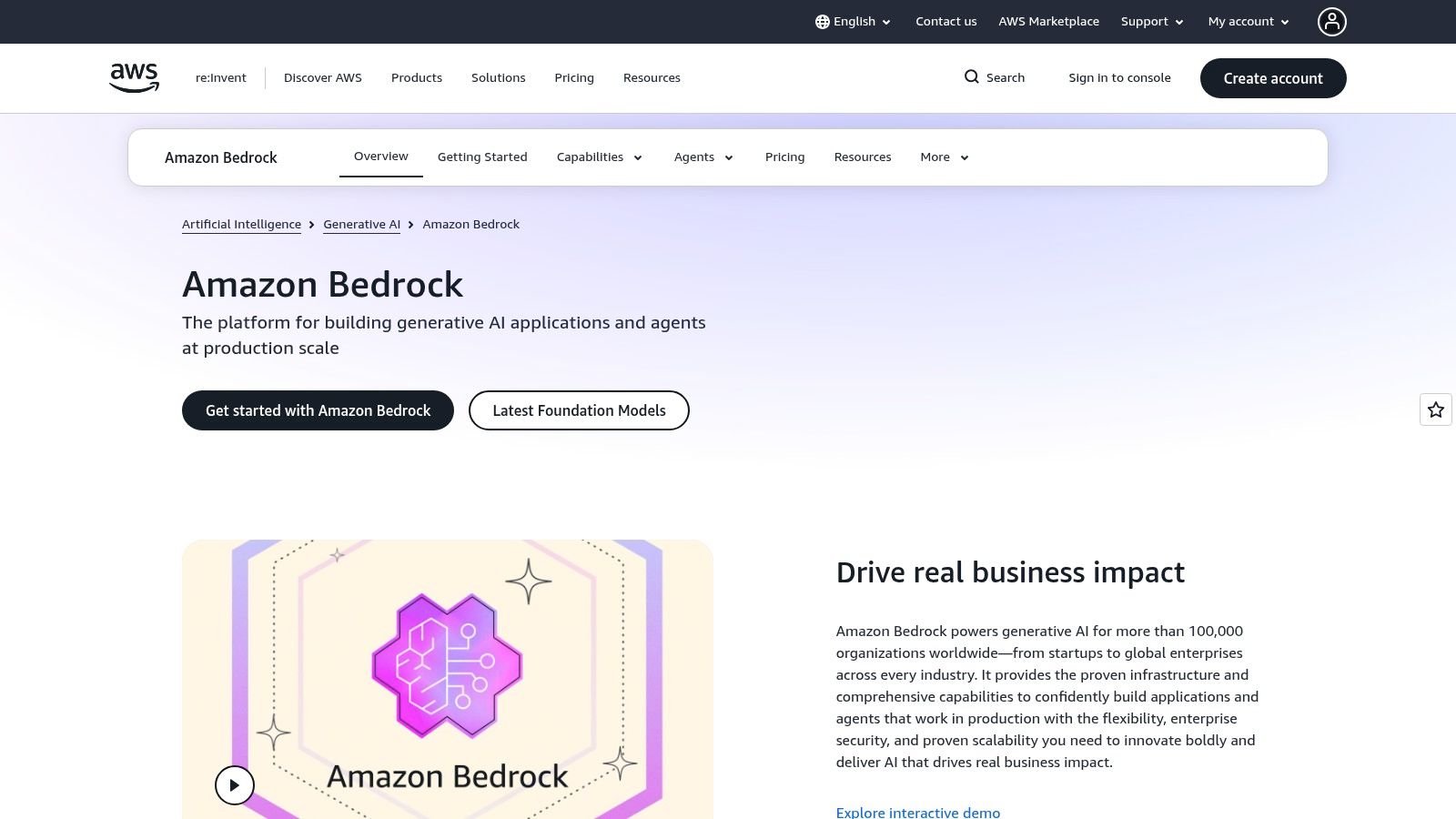Image resolution: width=1456 pixels, height=819 pixels.
Task: Follow Artificial Intelligence breadcrumb link
Action: [241, 225]
